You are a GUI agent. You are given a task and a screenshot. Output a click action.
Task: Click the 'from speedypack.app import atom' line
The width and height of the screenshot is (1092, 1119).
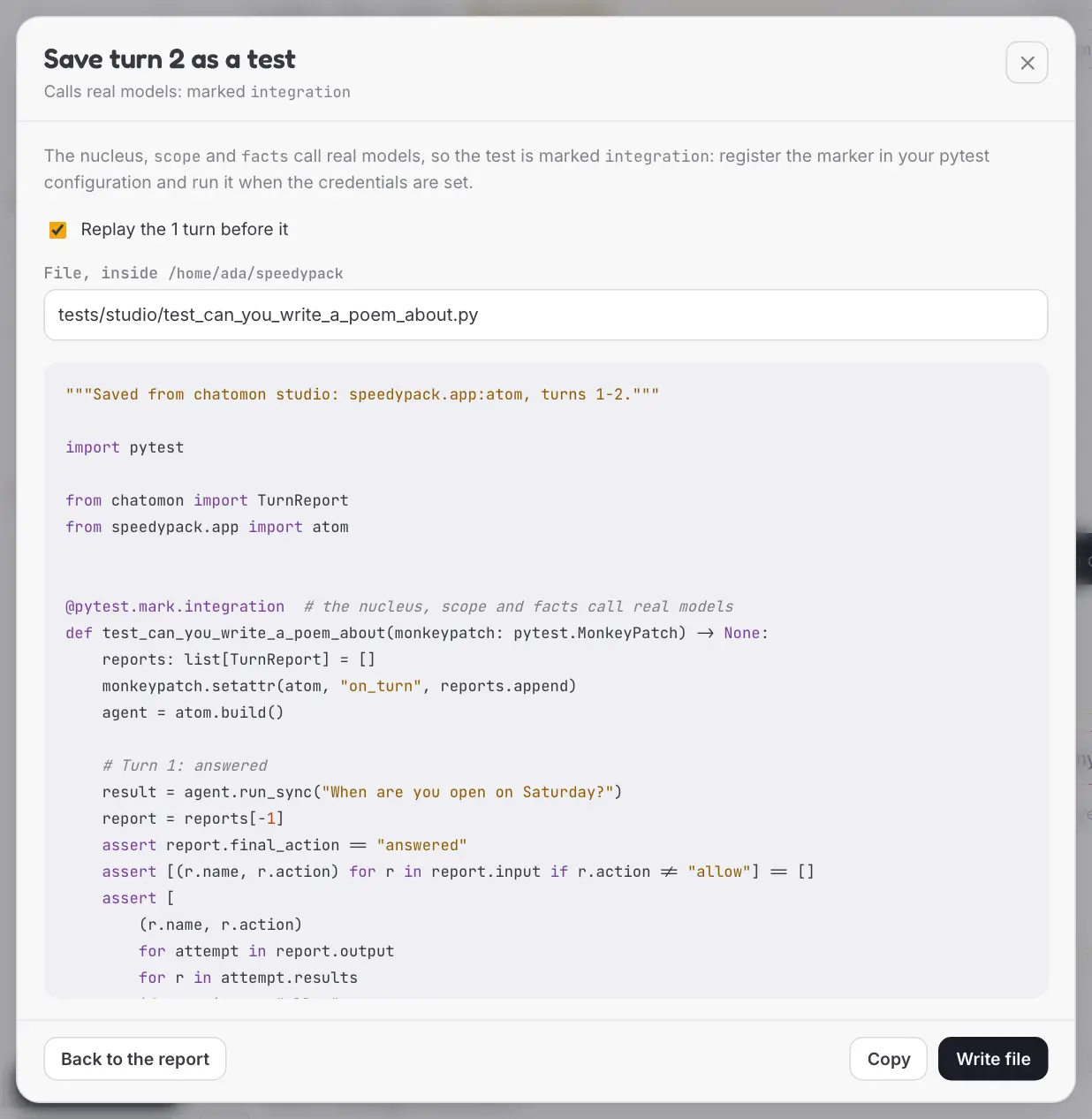coord(207,527)
